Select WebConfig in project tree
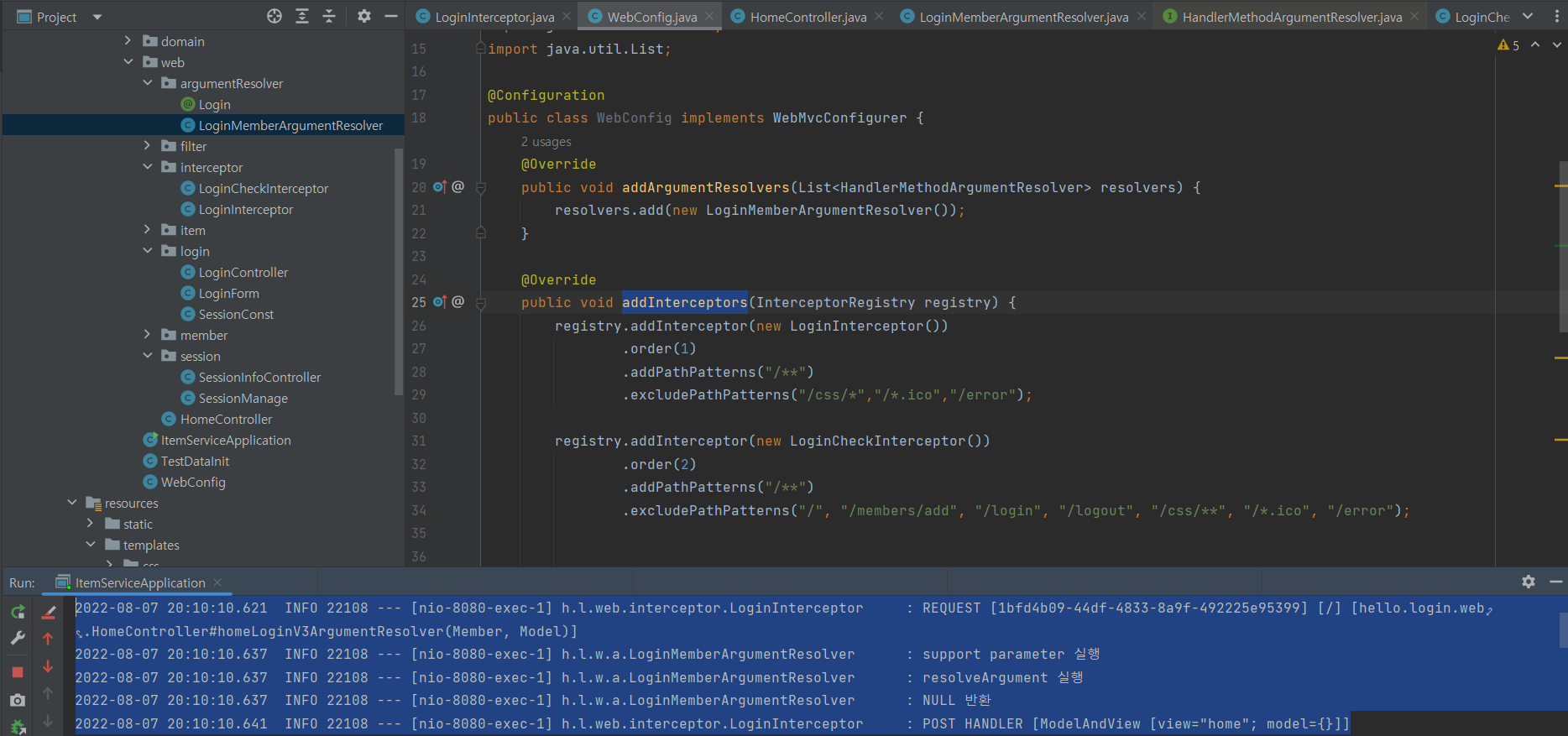The width and height of the screenshot is (1568, 736). [x=184, y=482]
